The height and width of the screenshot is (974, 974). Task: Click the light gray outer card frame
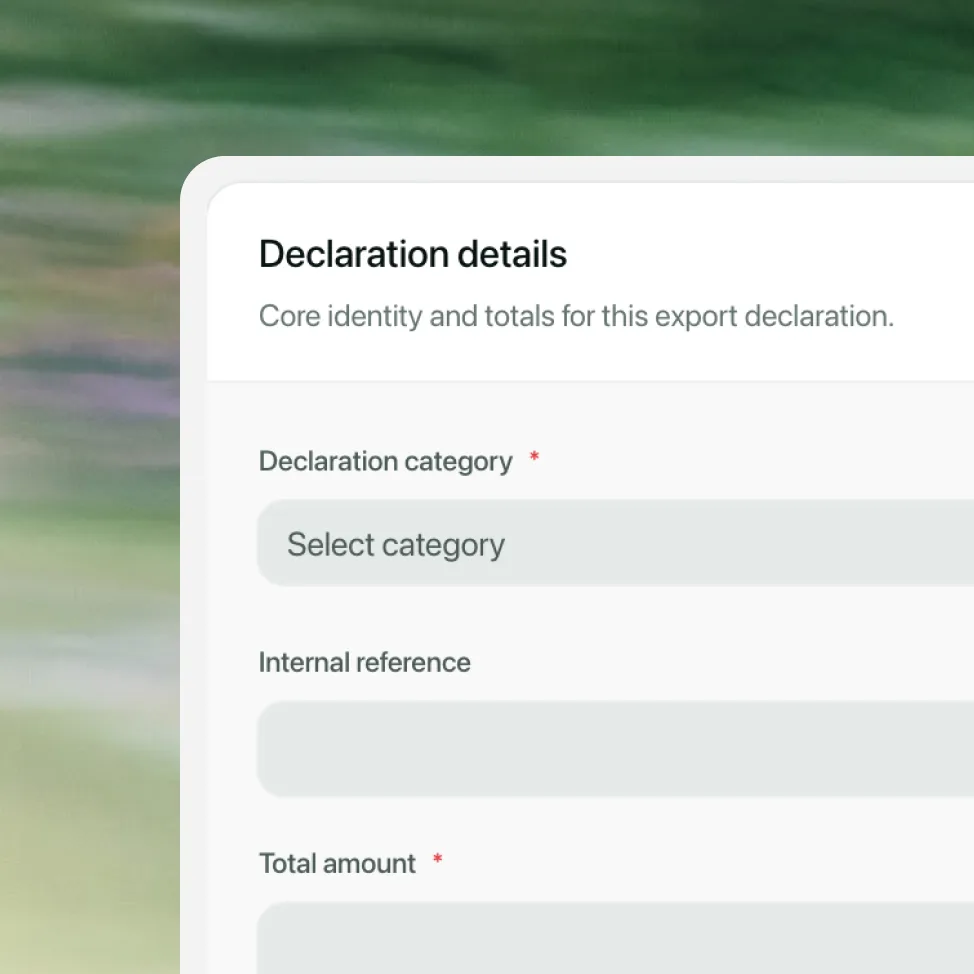[x=193, y=559]
